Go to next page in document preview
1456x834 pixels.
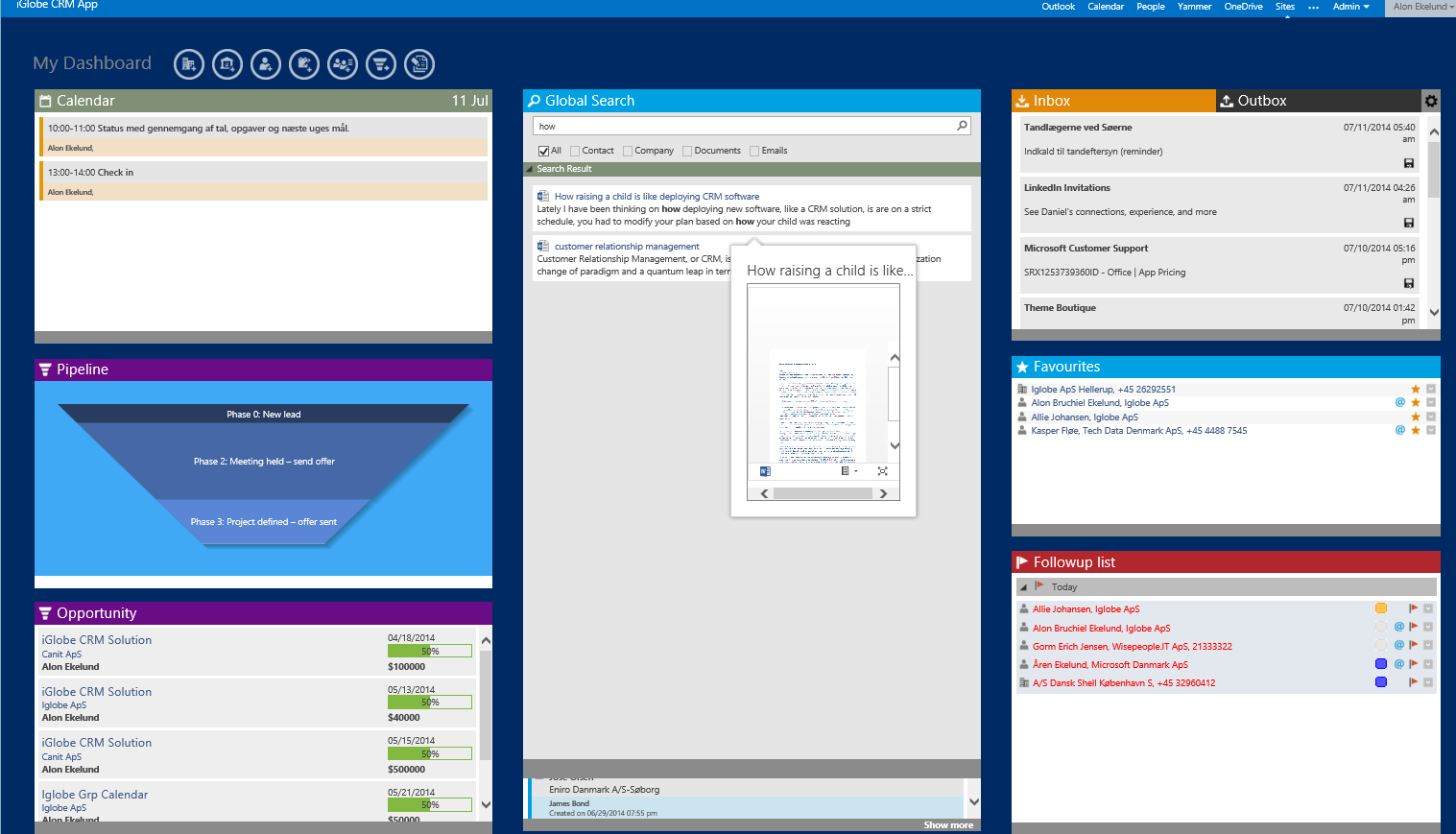coord(883,493)
